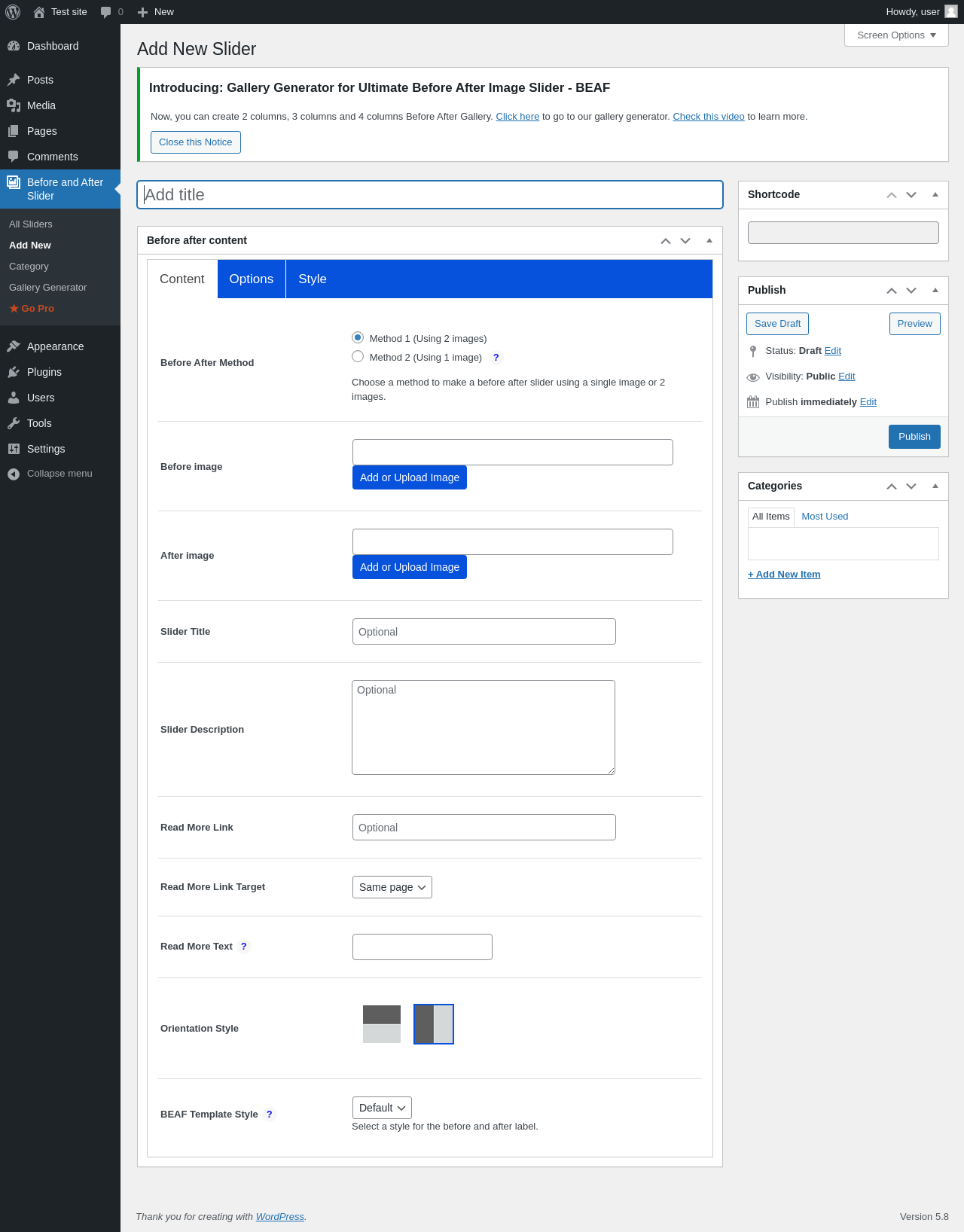Switch to the Content tab
The height and width of the screenshot is (1232, 964).
coord(182,279)
